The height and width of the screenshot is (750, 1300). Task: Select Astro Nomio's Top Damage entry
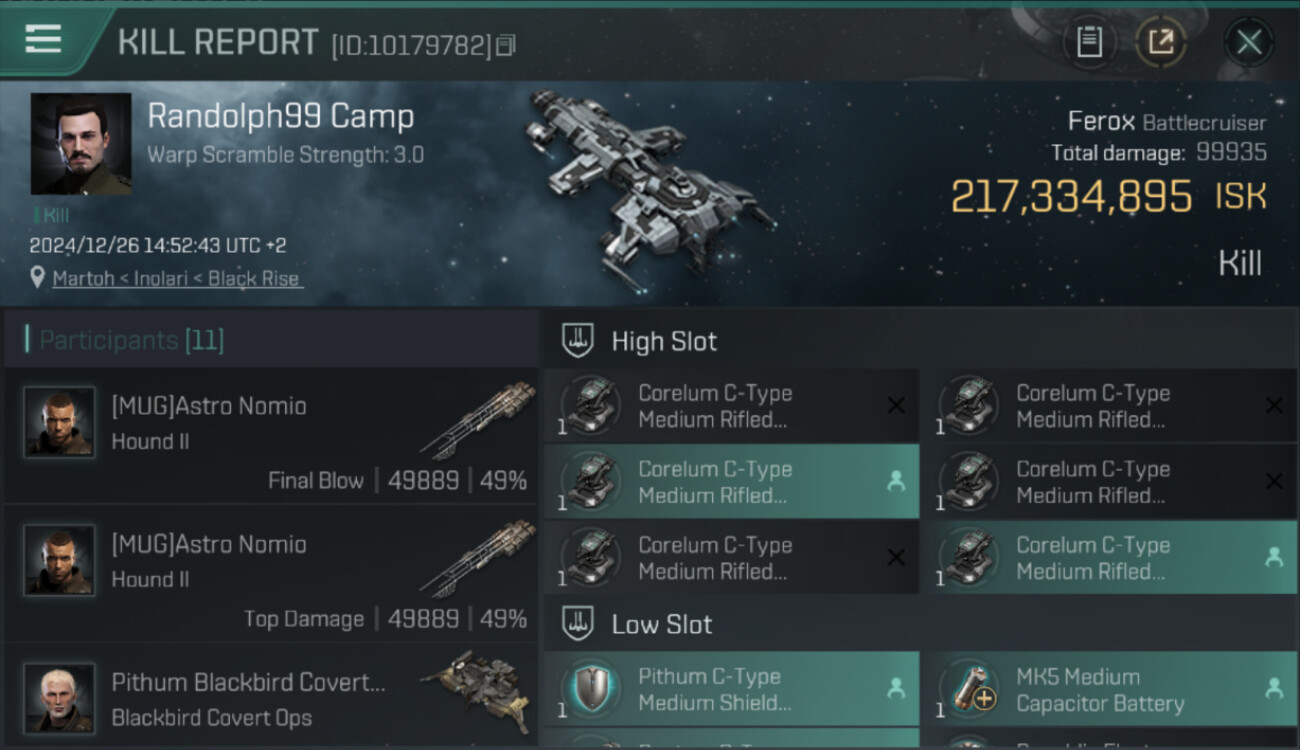270,574
